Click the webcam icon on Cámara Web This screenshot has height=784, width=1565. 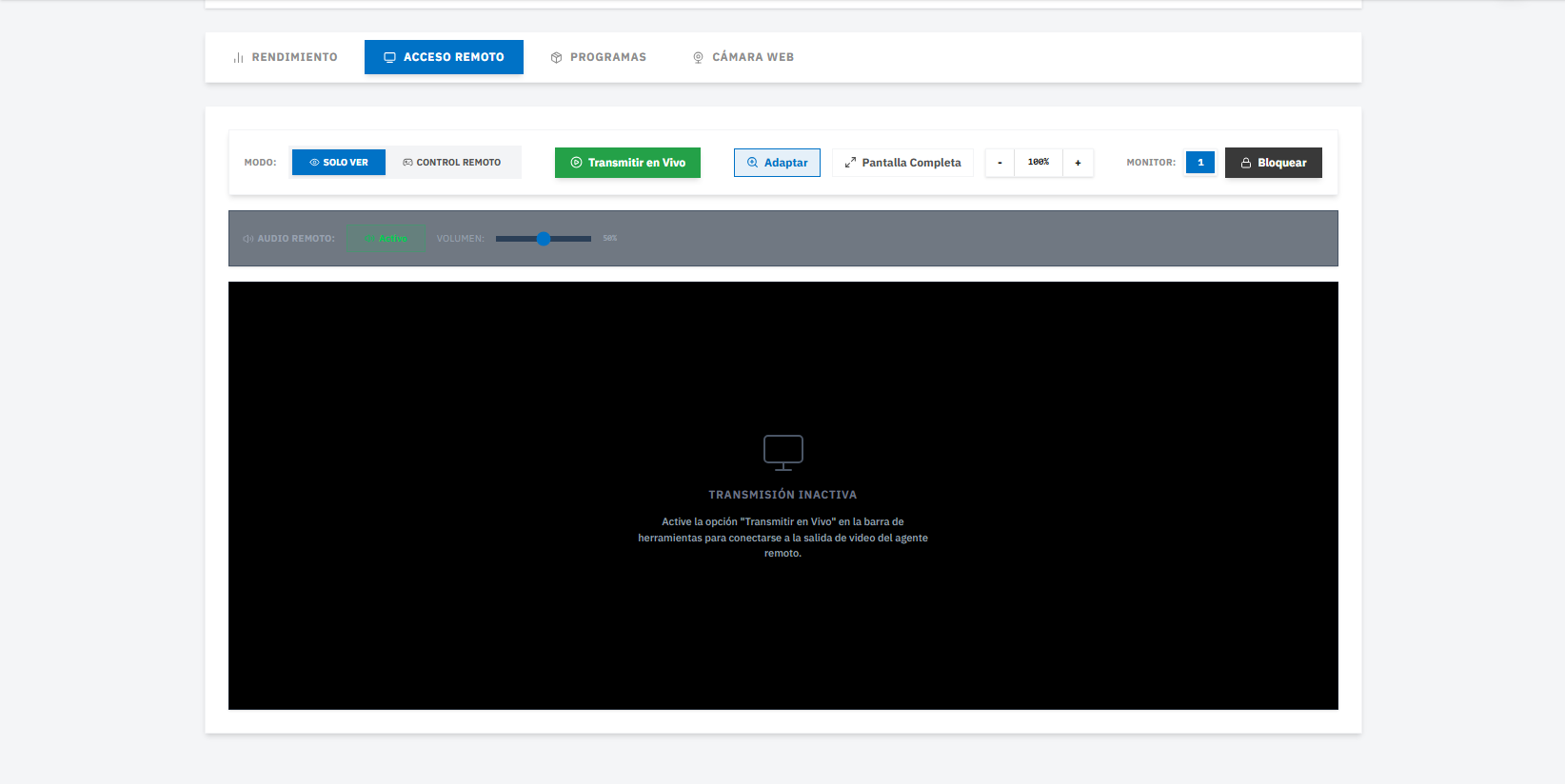(x=698, y=58)
